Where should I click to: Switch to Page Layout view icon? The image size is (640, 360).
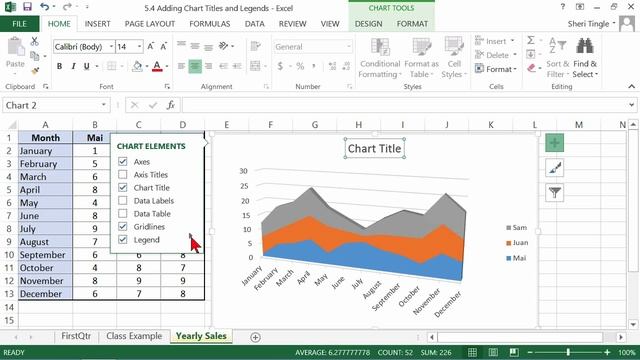(493, 352)
